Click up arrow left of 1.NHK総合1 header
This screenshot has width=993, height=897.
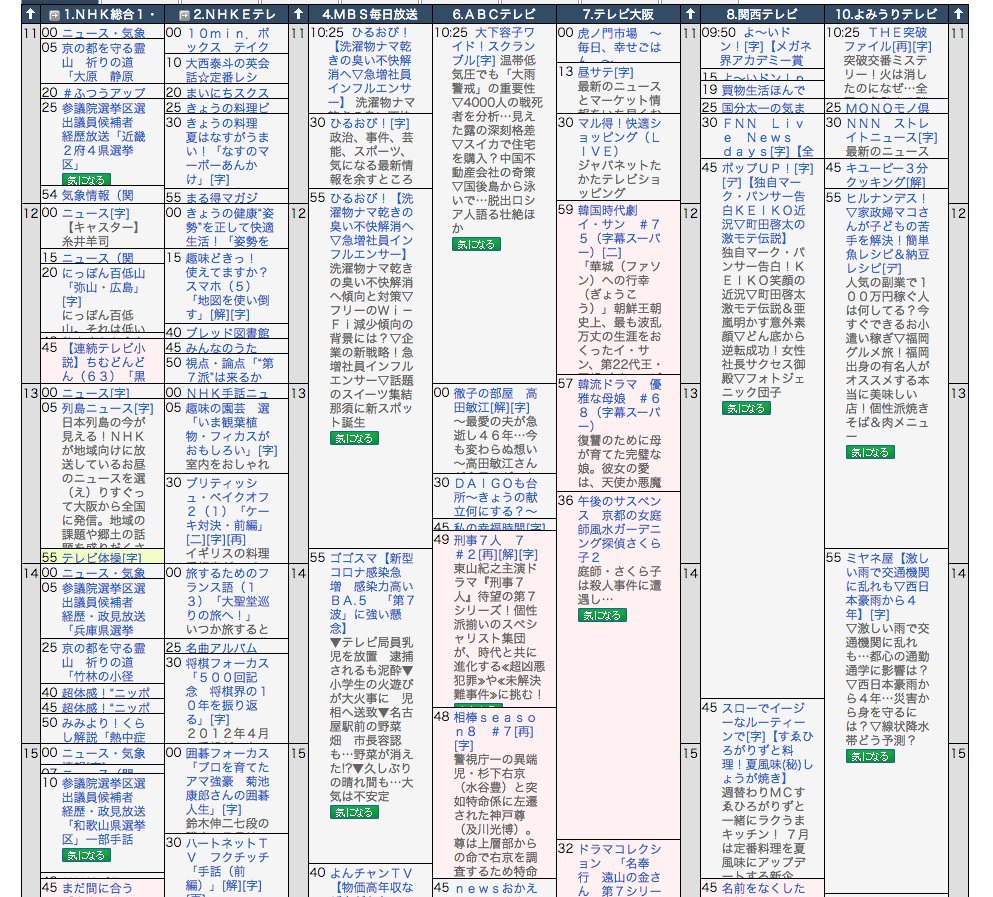pos(30,13)
